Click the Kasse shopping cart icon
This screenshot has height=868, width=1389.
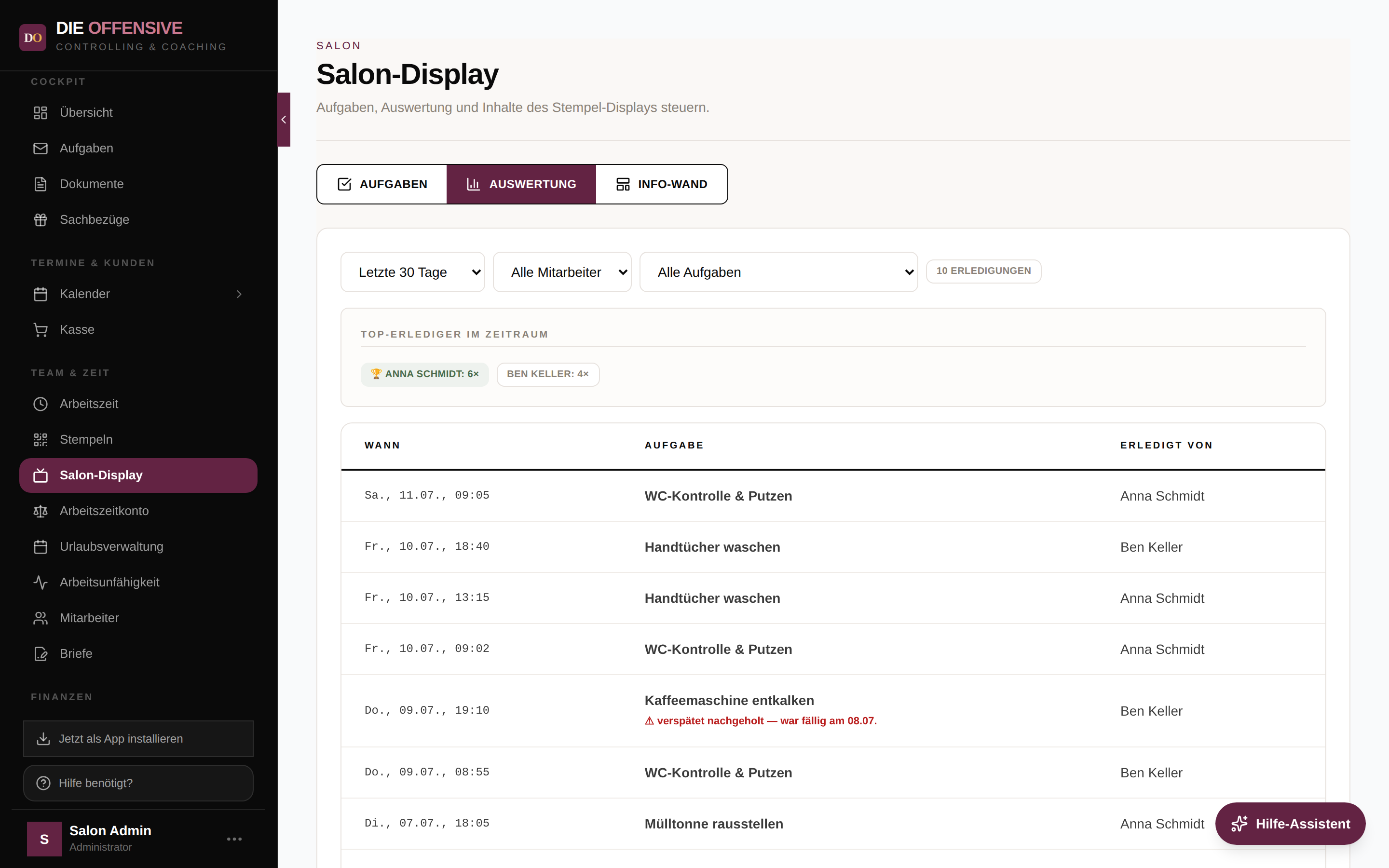pyautogui.click(x=40, y=329)
